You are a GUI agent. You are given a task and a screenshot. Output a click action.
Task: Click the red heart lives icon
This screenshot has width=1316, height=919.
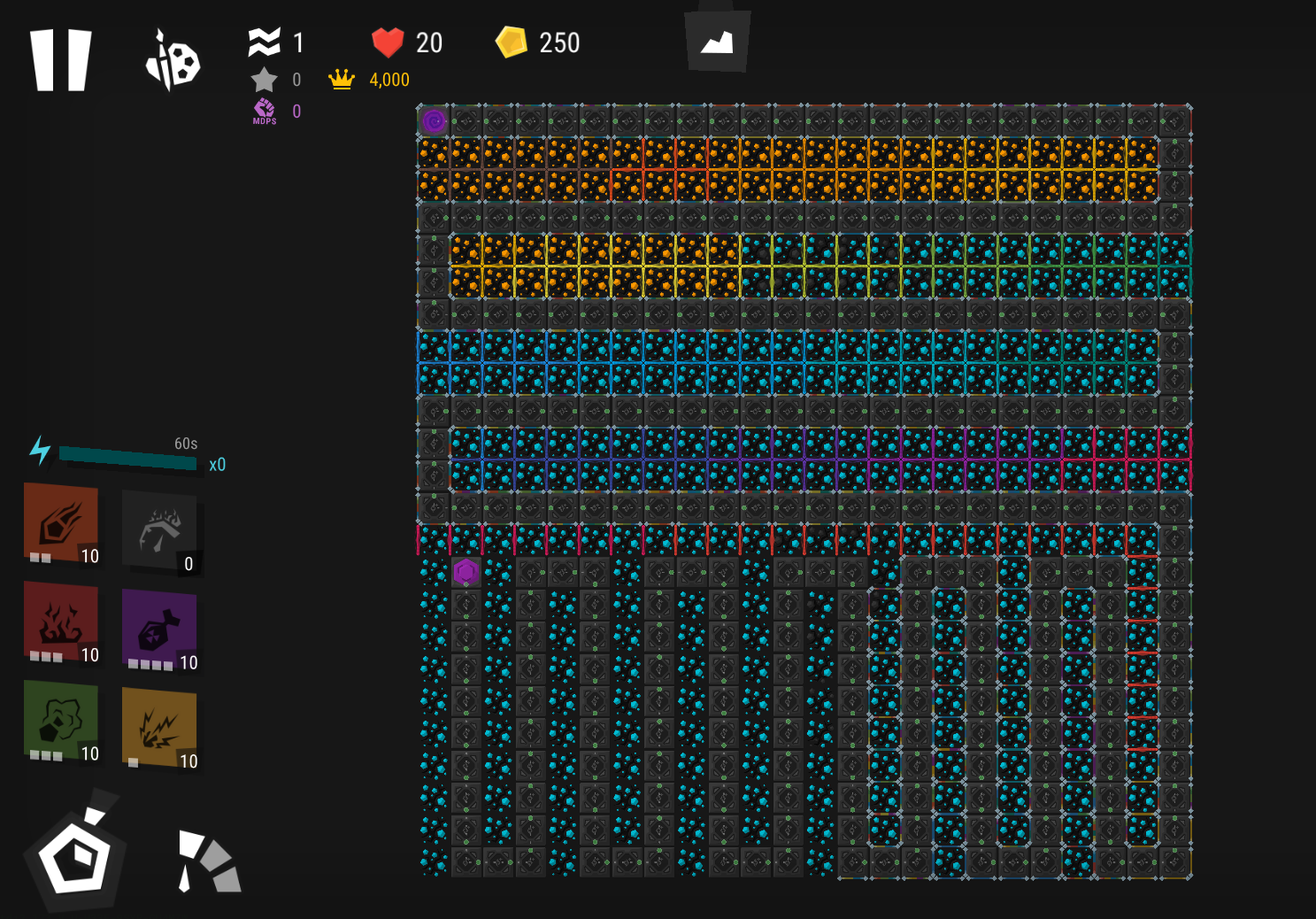tap(387, 42)
